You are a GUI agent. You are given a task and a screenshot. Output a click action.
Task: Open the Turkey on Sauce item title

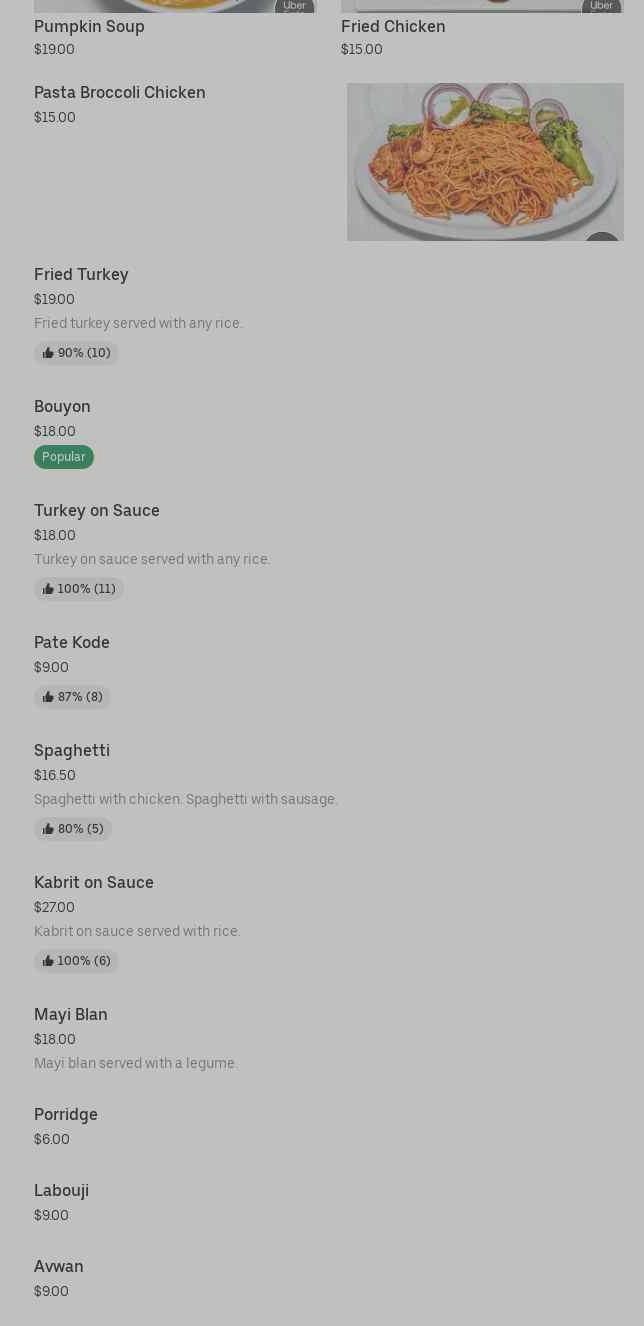(x=97, y=511)
